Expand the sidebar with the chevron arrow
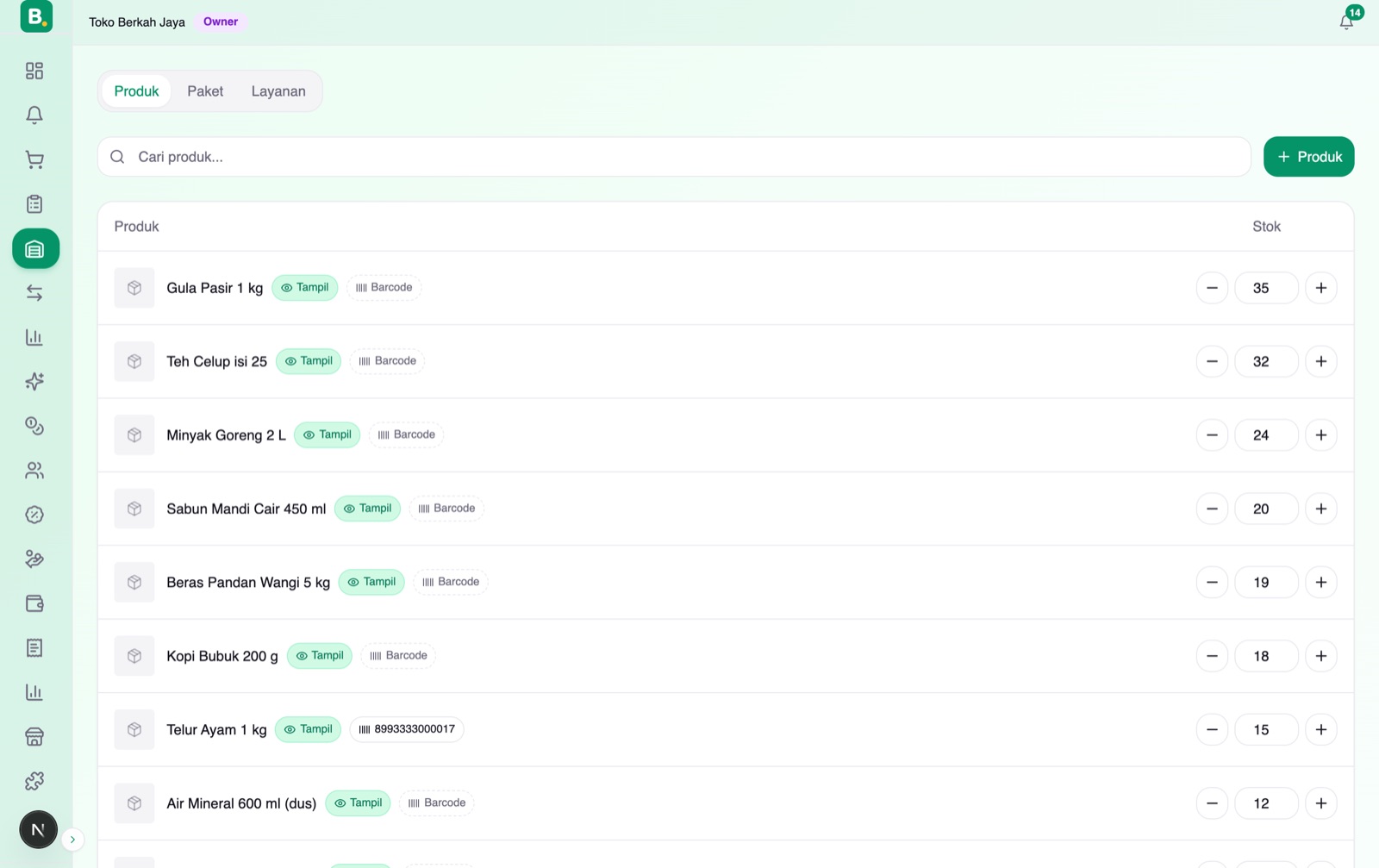The height and width of the screenshot is (868, 1379). tap(72, 840)
